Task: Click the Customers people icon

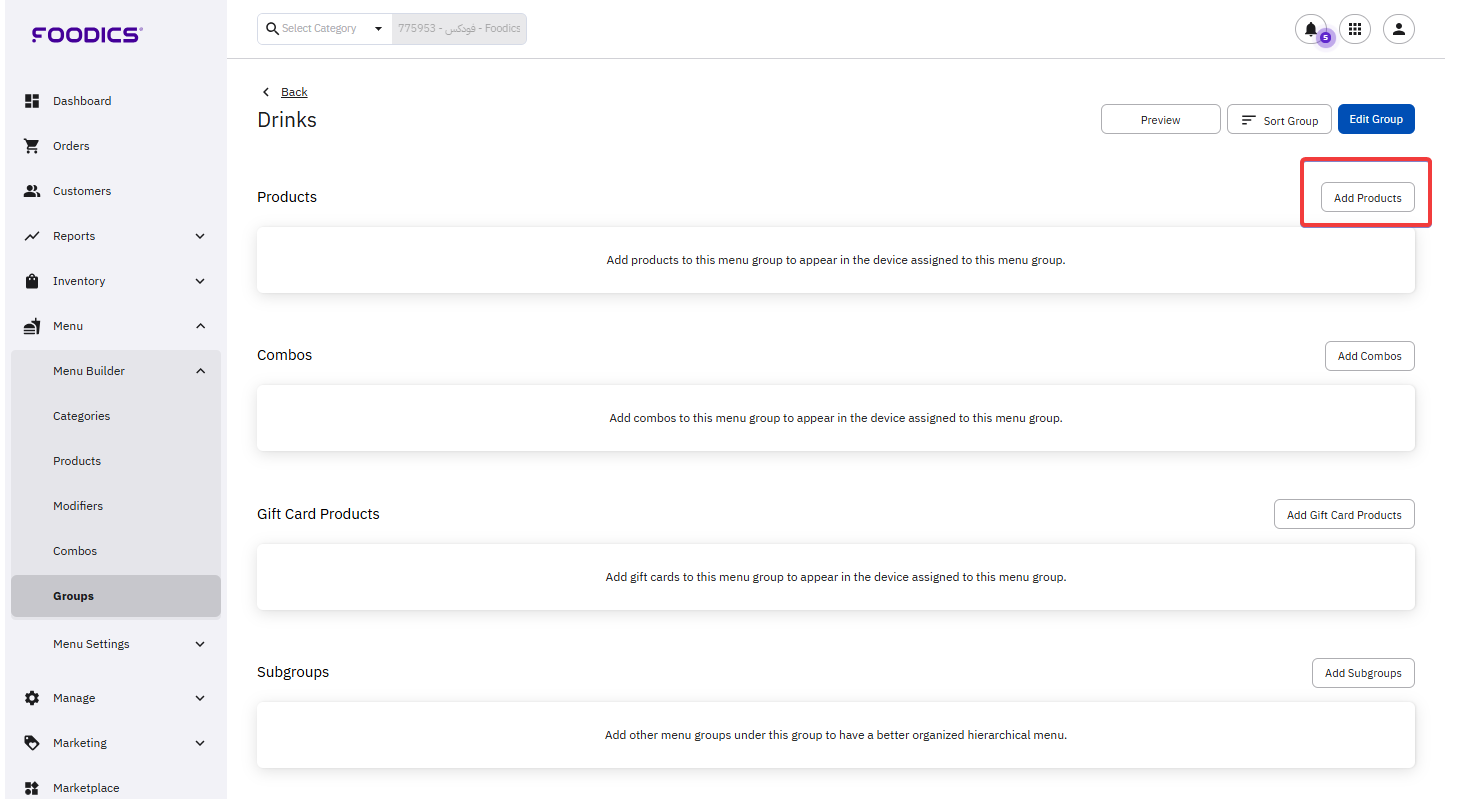Action: pos(32,191)
